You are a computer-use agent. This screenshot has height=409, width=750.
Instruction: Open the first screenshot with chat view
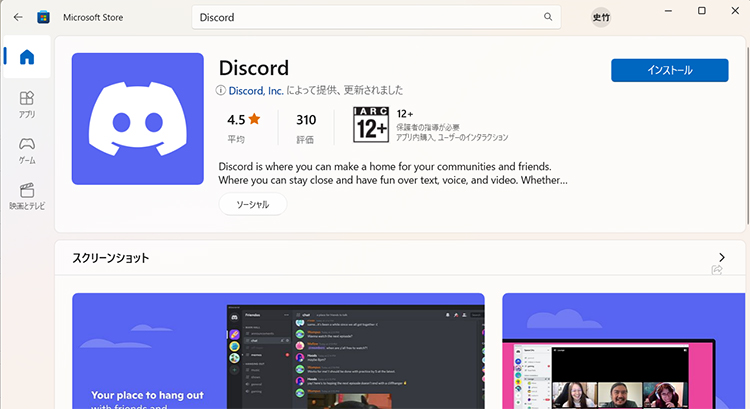(278, 351)
